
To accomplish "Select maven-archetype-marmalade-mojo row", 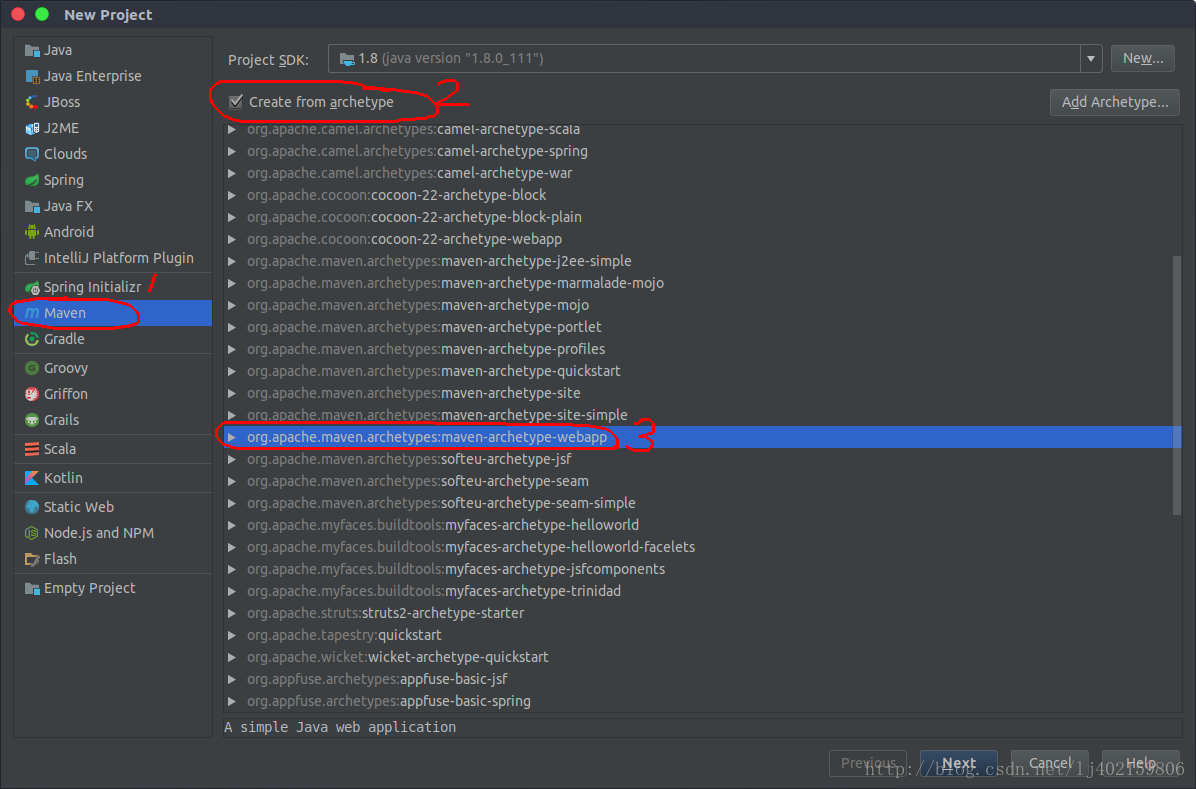I will [702, 283].
